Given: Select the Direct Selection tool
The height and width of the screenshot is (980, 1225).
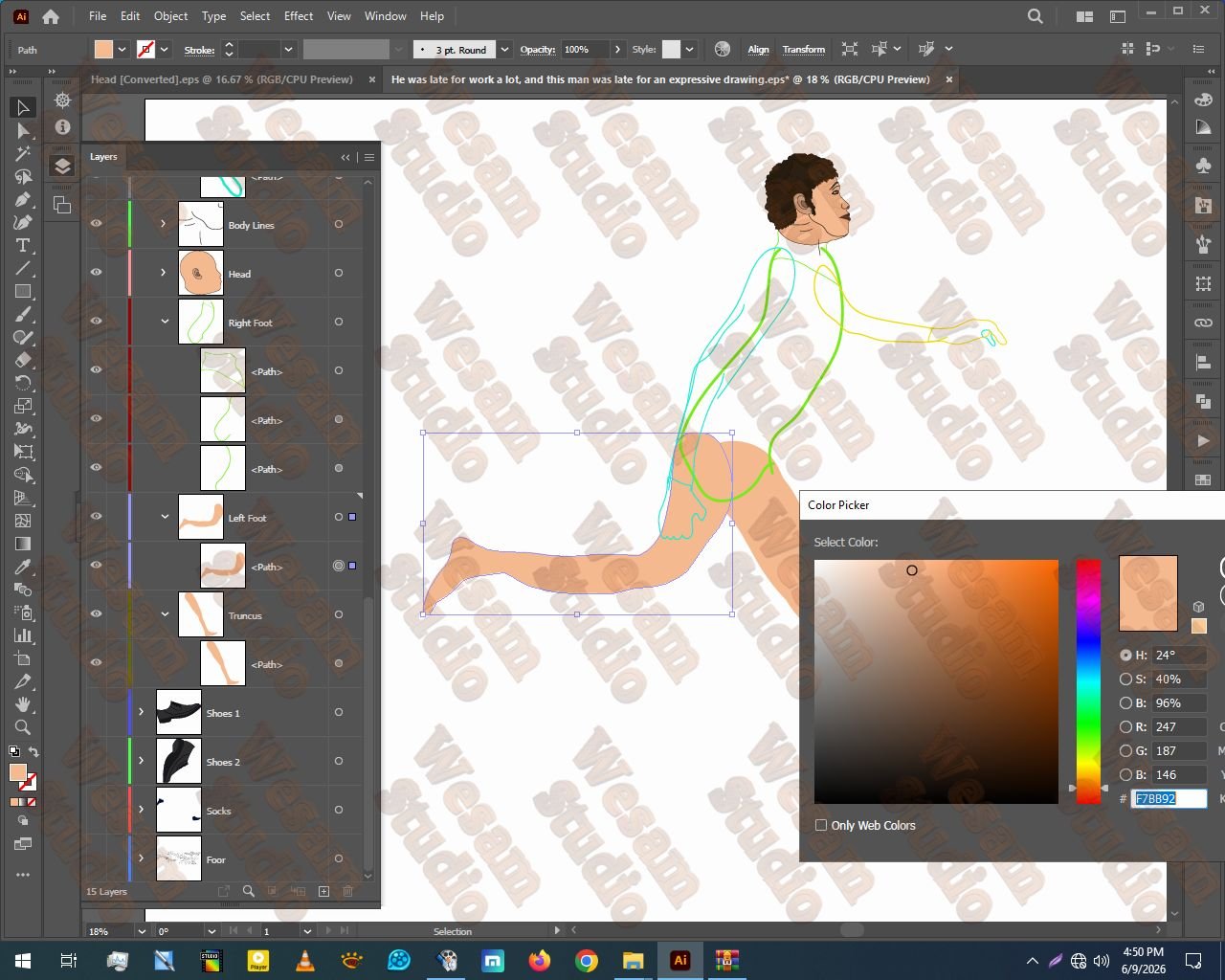Looking at the screenshot, I should (x=23, y=130).
